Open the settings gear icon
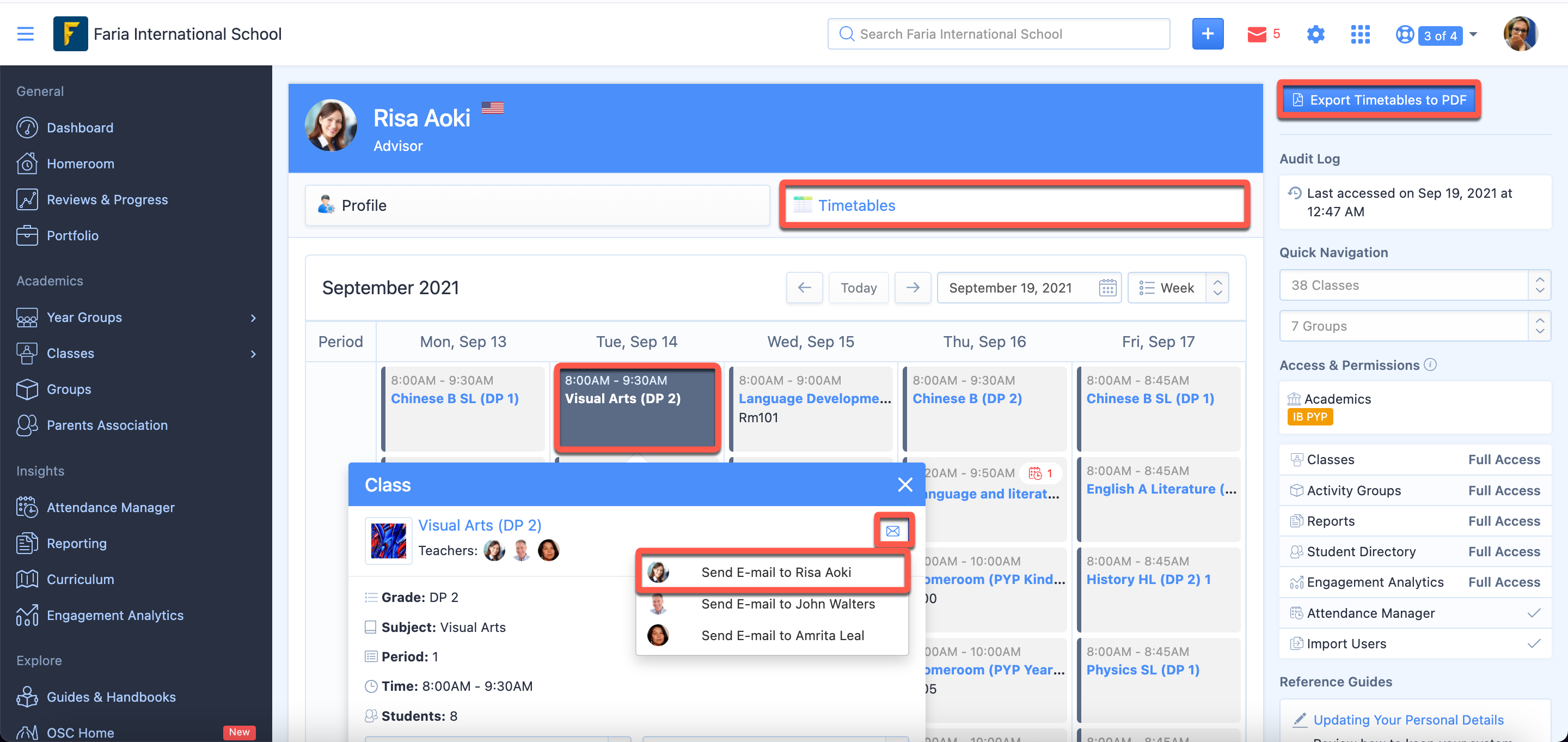1568x742 pixels. click(1315, 34)
